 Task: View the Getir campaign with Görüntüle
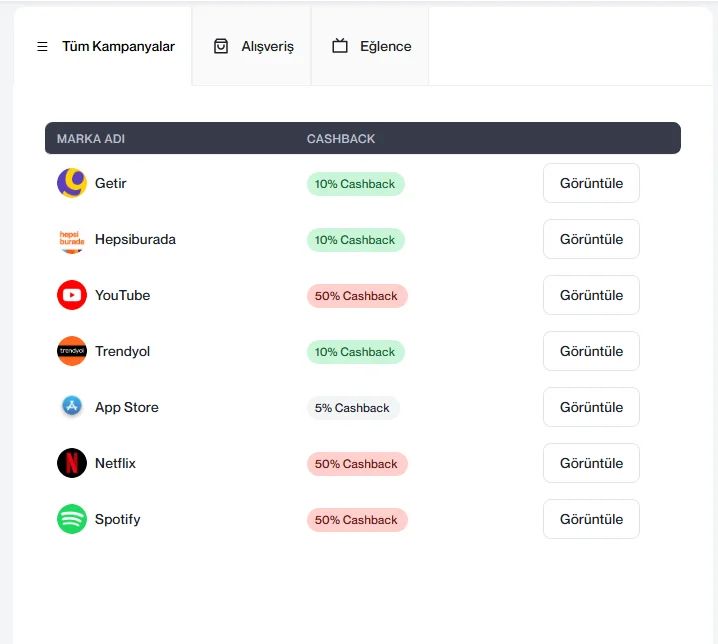pos(591,183)
